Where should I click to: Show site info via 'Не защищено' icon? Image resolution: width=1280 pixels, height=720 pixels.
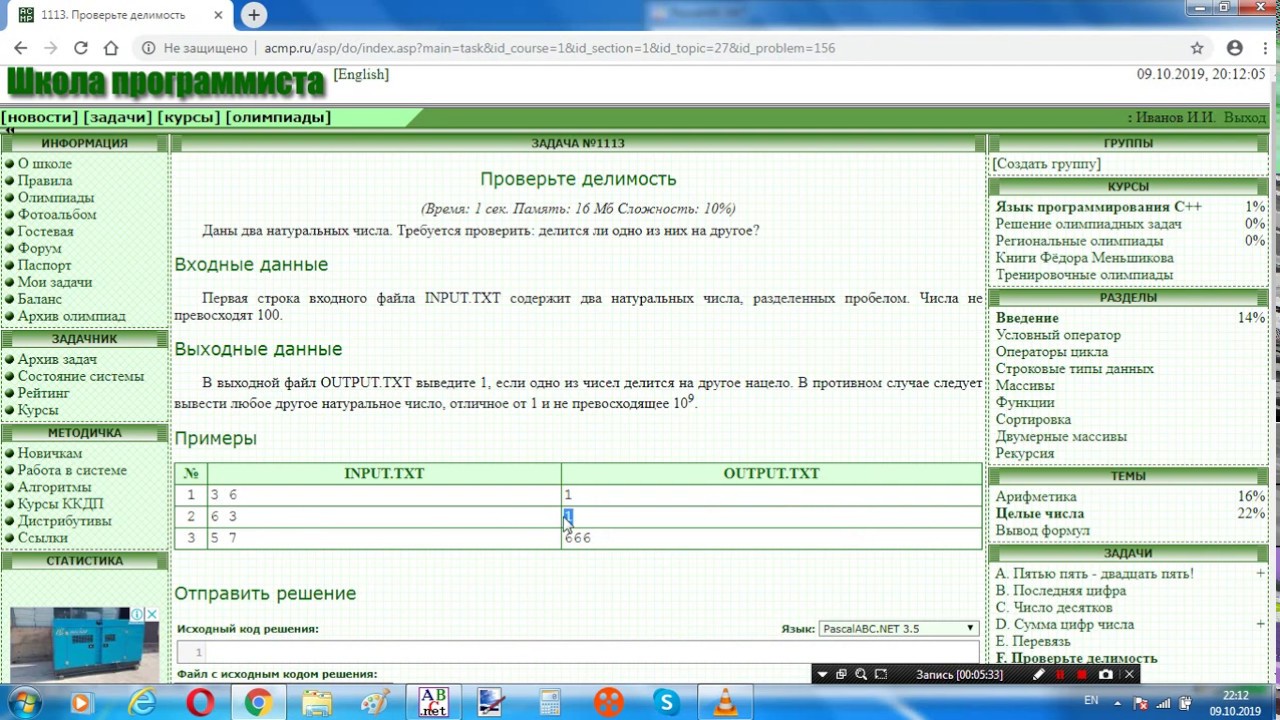(x=148, y=48)
